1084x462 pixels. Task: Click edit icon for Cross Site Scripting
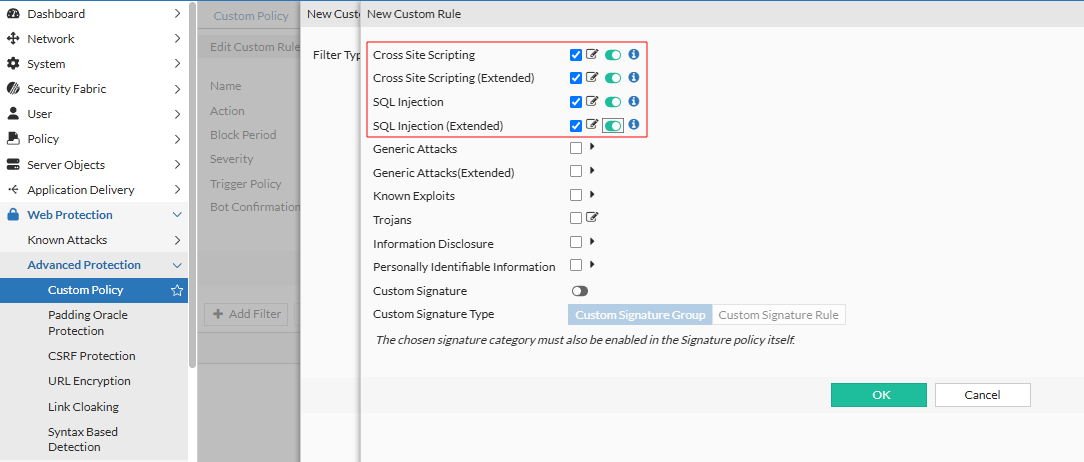592,55
